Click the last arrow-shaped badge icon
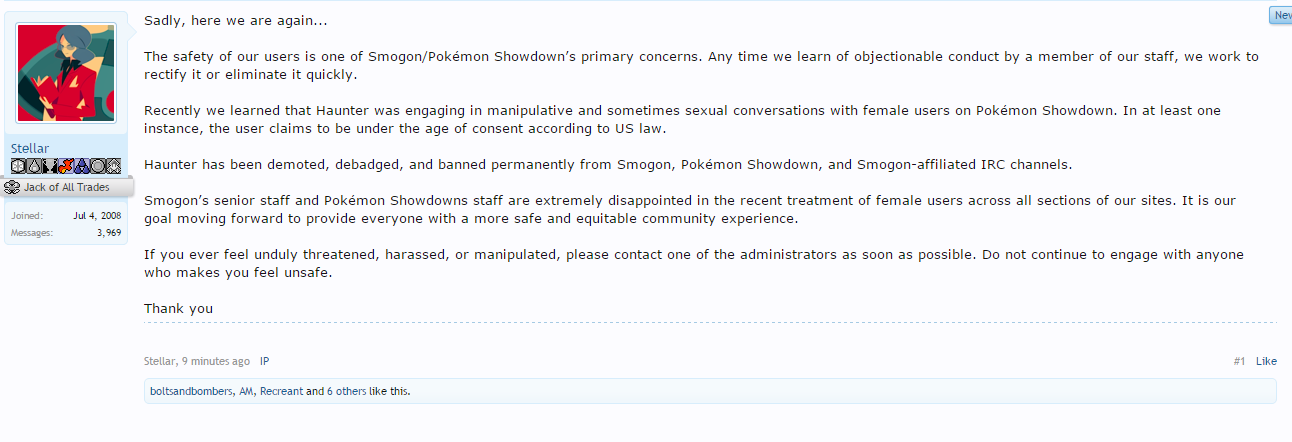1292x442 pixels. click(113, 166)
